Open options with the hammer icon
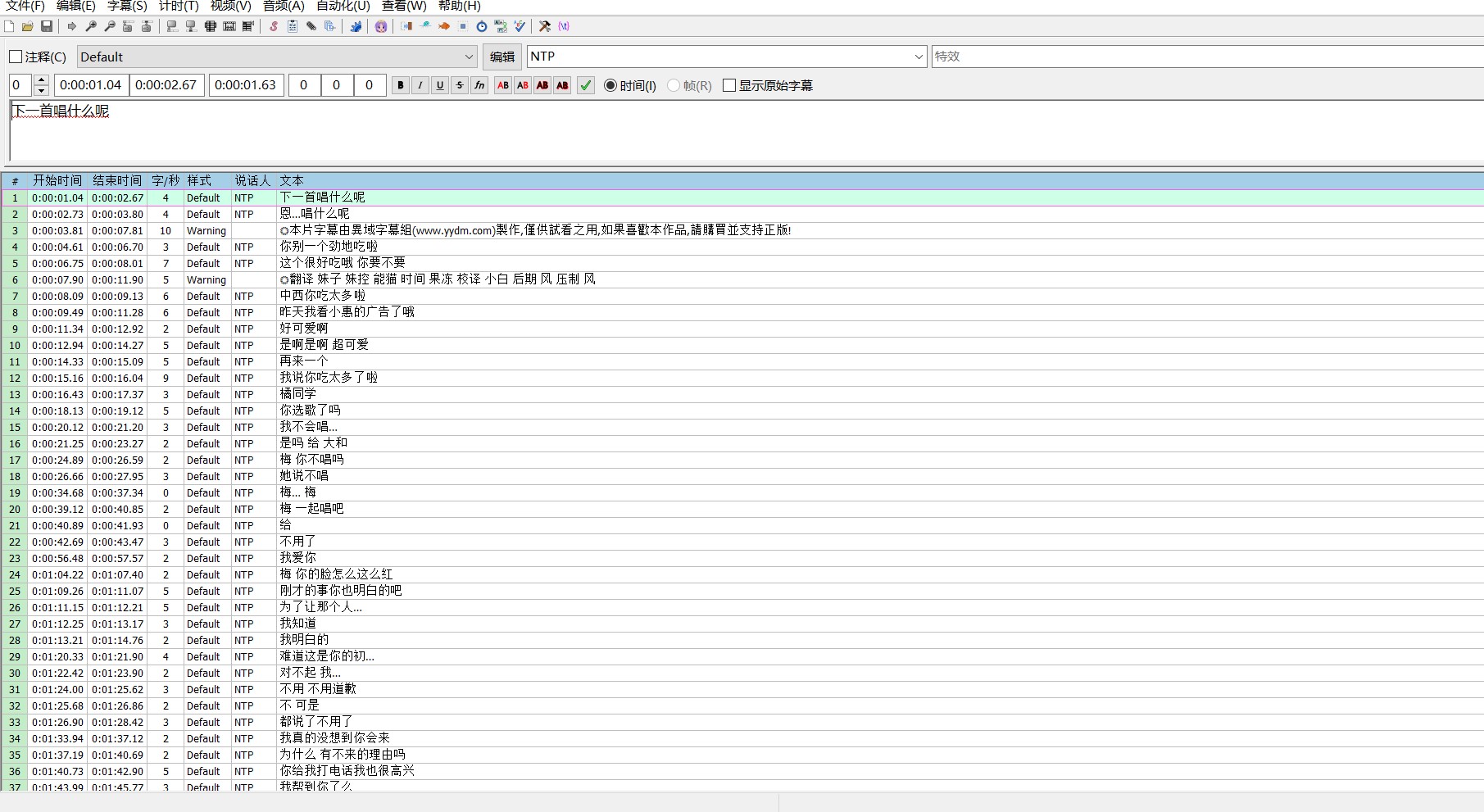Image resolution: width=1484 pixels, height=812 pixels. [x=545, y=26]
